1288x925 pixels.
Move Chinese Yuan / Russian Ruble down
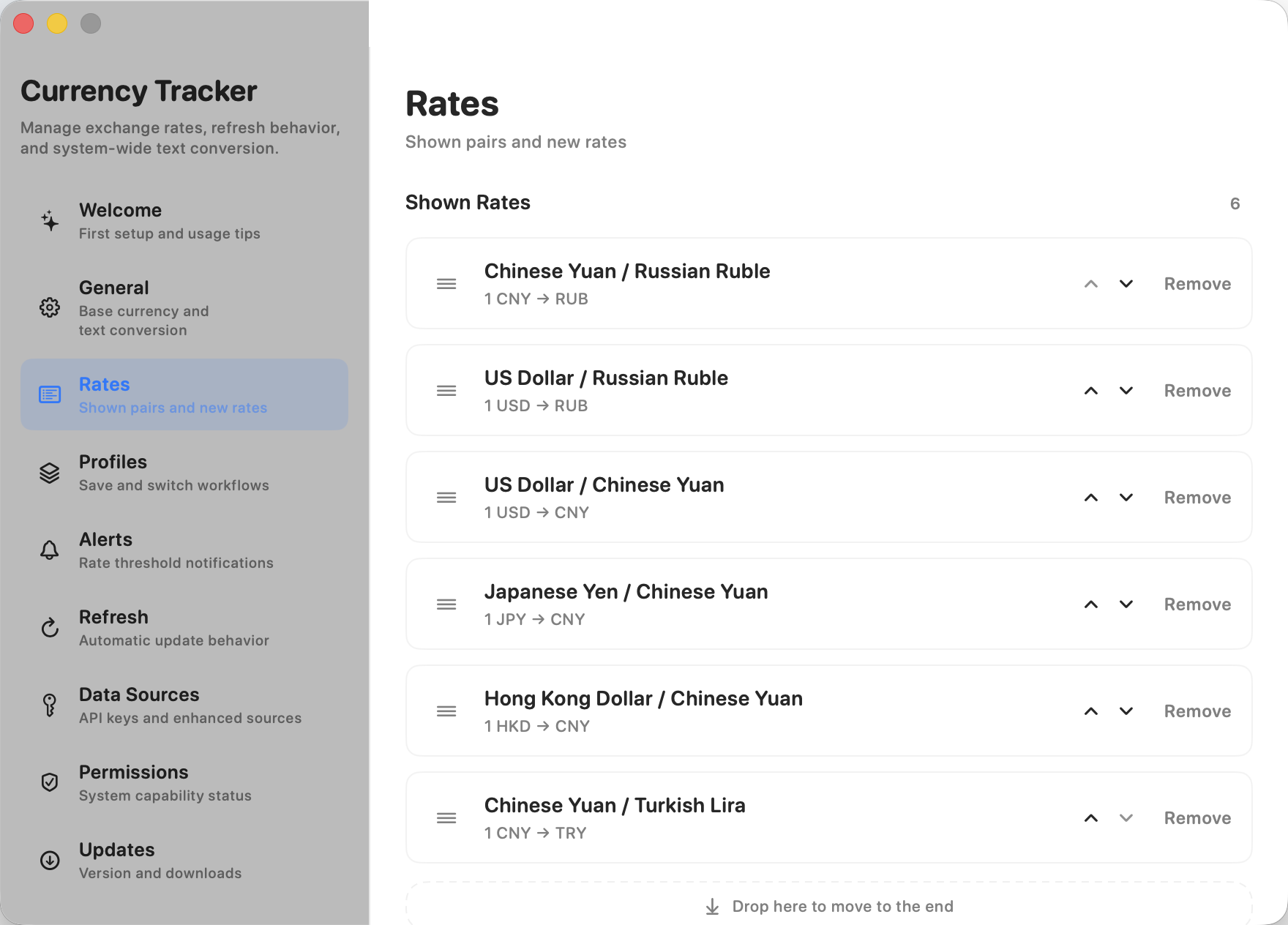[x=1126, y=284]
